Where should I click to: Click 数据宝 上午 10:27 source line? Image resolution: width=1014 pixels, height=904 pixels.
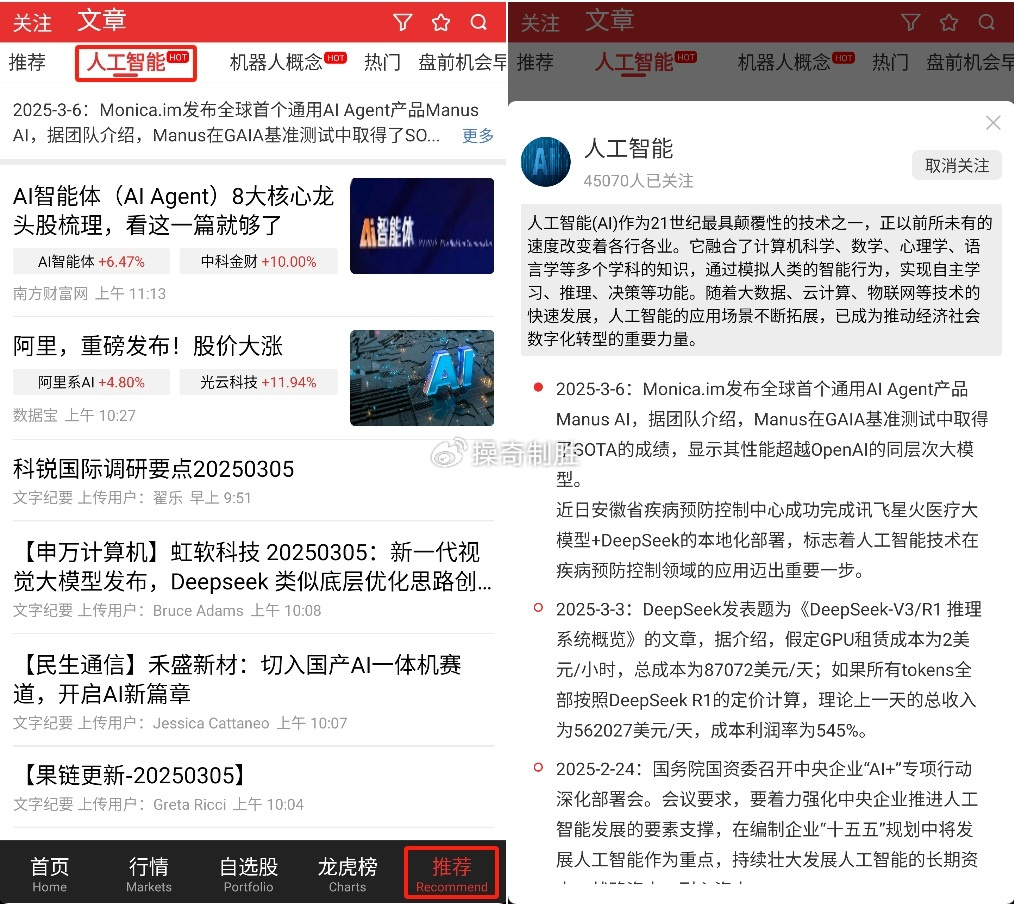[74, 415]
